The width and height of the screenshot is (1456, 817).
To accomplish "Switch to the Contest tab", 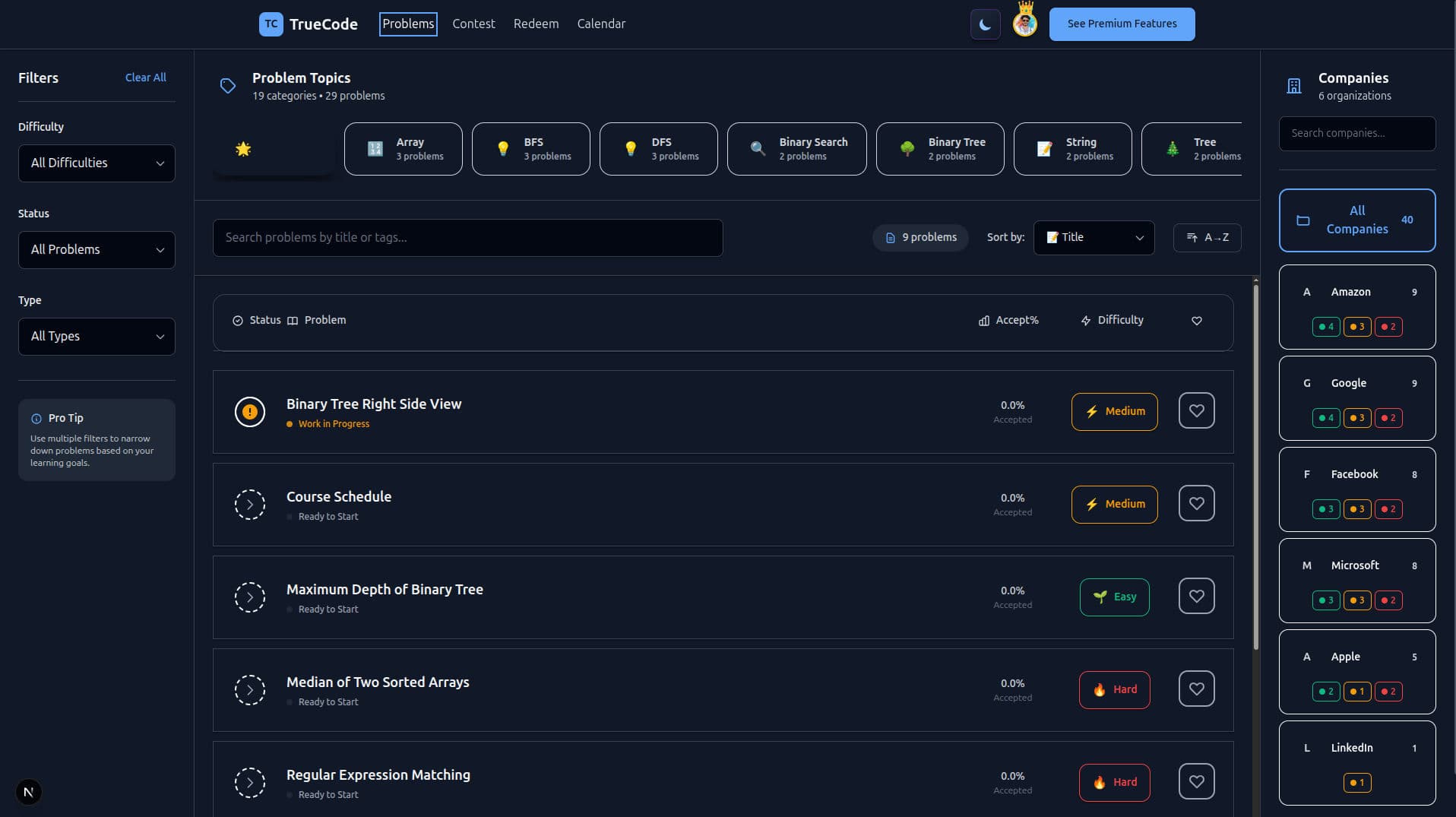I will tap(473, 24).
